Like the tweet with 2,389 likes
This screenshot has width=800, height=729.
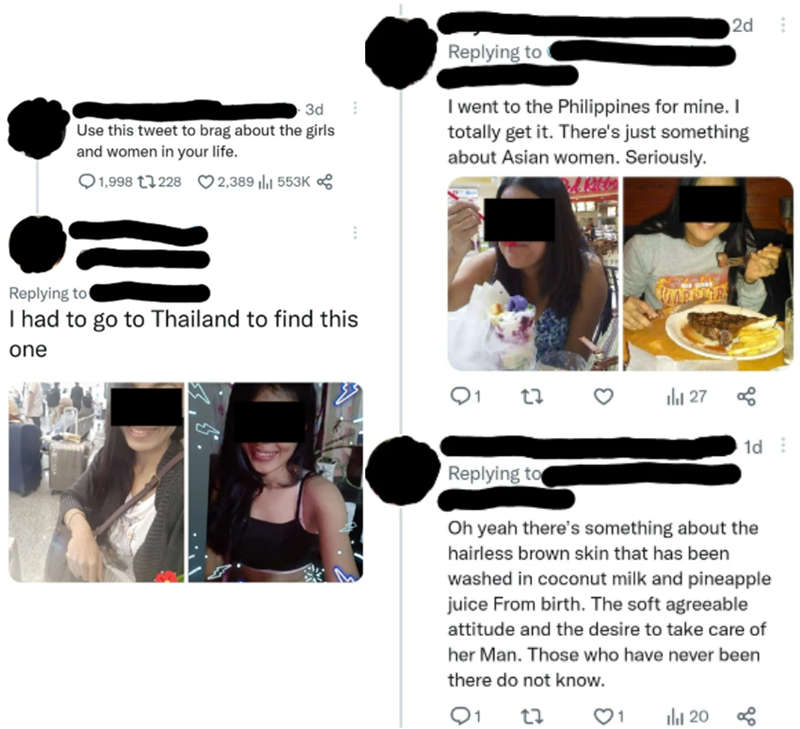pos(205,182)
